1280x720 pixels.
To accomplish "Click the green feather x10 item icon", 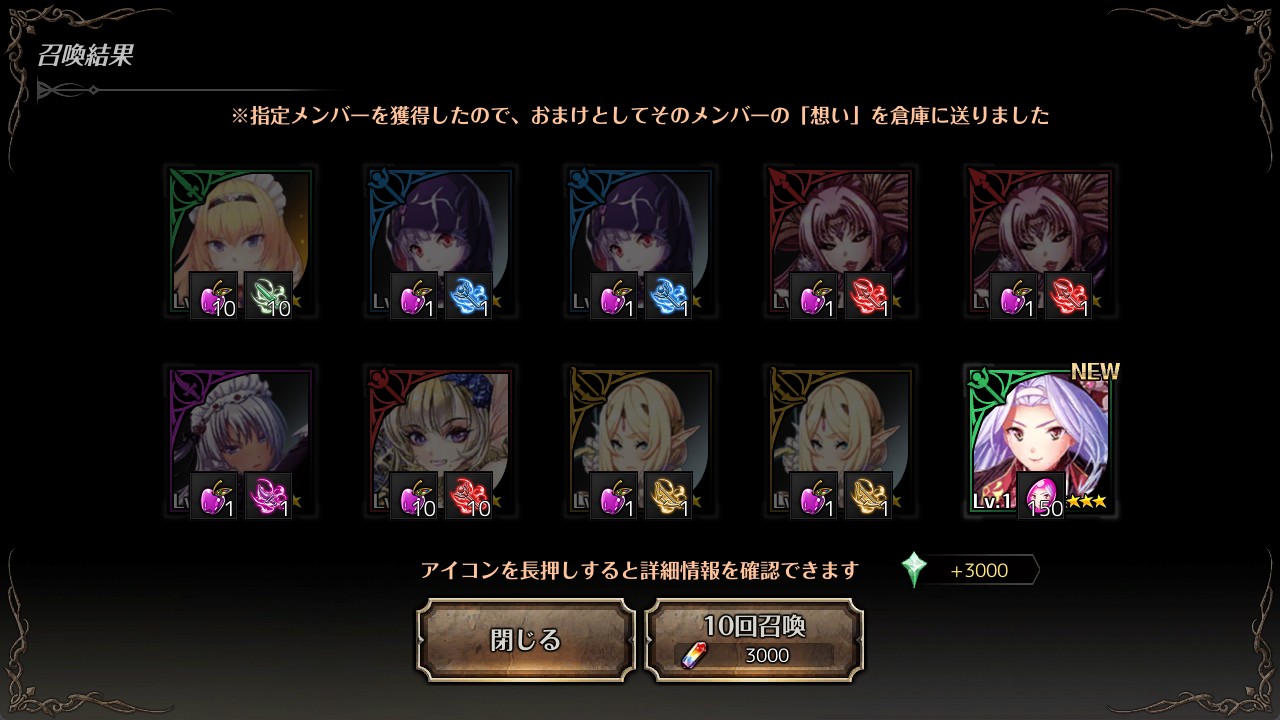I will tap(268, 296).
